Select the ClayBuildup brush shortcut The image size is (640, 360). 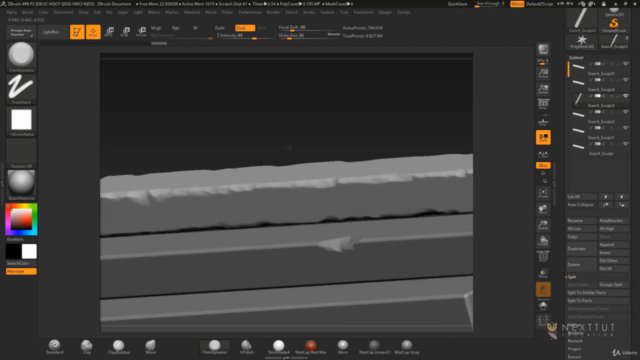pos(119,347)
